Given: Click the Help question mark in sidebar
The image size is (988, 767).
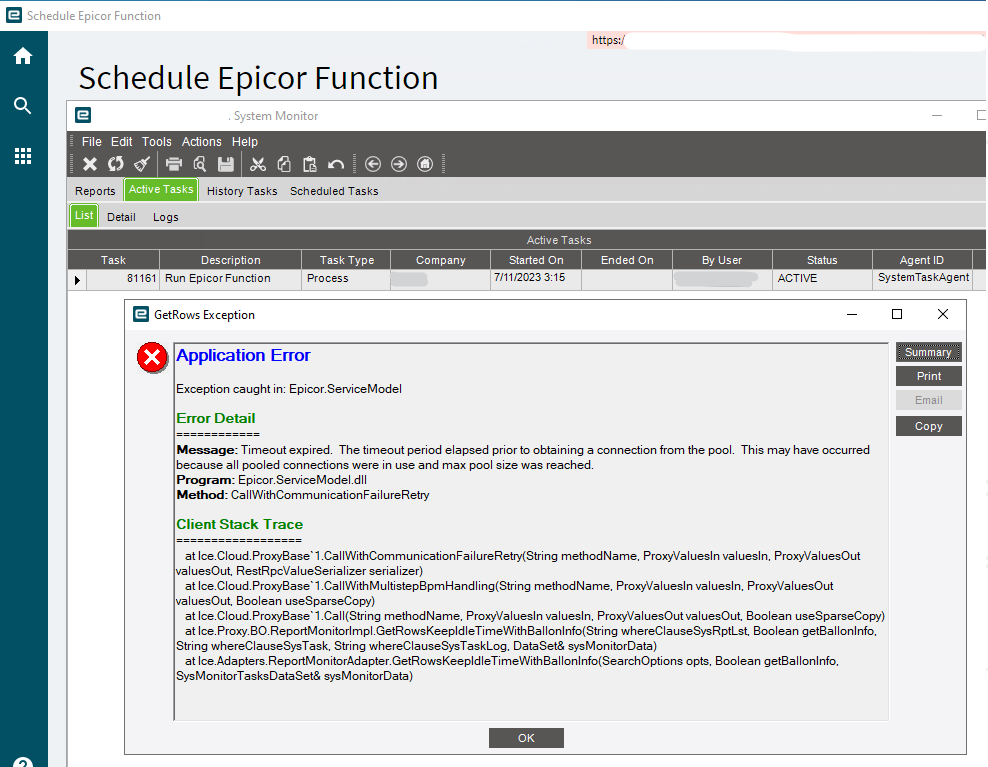Looking at the screenshot, I should tap(23, 761).
